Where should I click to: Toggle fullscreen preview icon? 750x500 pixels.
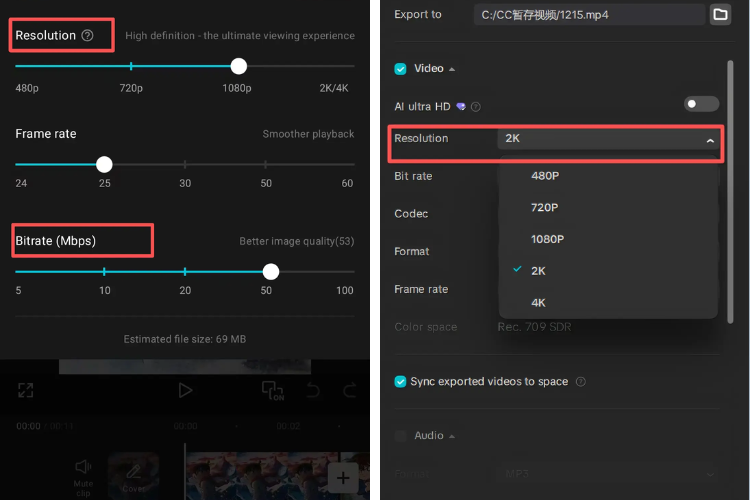[26, 390]
